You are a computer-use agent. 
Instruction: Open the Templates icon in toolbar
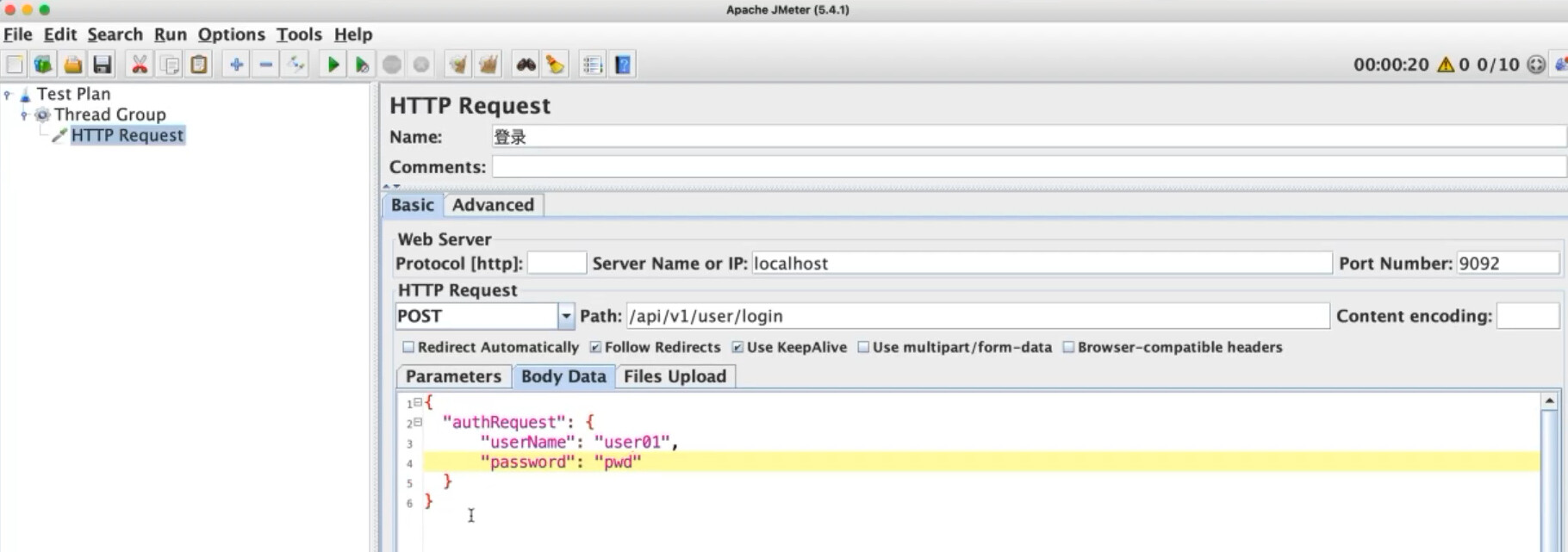43,65
